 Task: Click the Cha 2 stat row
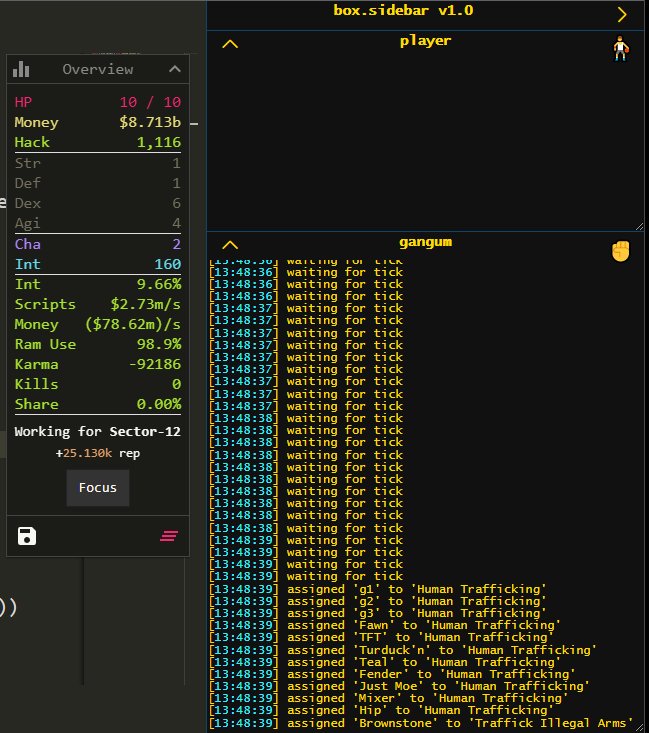98,244
